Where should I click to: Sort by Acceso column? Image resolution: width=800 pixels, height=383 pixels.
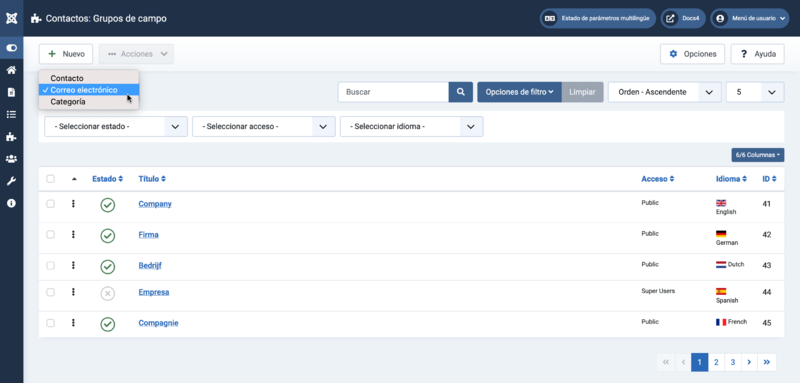(x=658, y=179)
